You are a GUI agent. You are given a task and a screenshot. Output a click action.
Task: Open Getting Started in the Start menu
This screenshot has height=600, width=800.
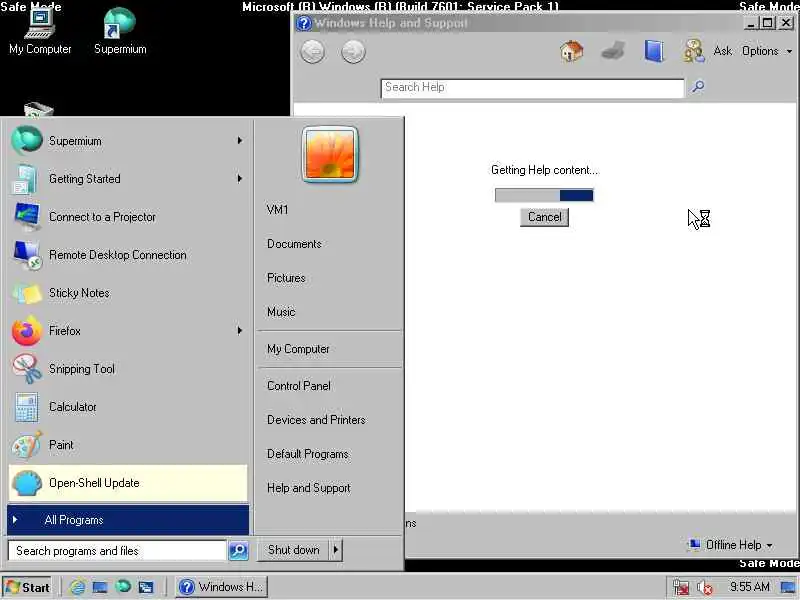128,179
